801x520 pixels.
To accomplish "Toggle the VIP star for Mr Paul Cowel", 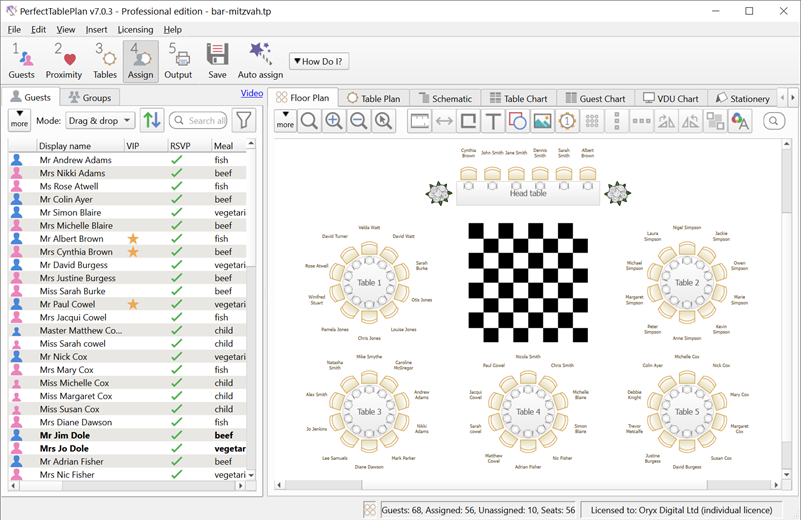I will pos(133,304).
